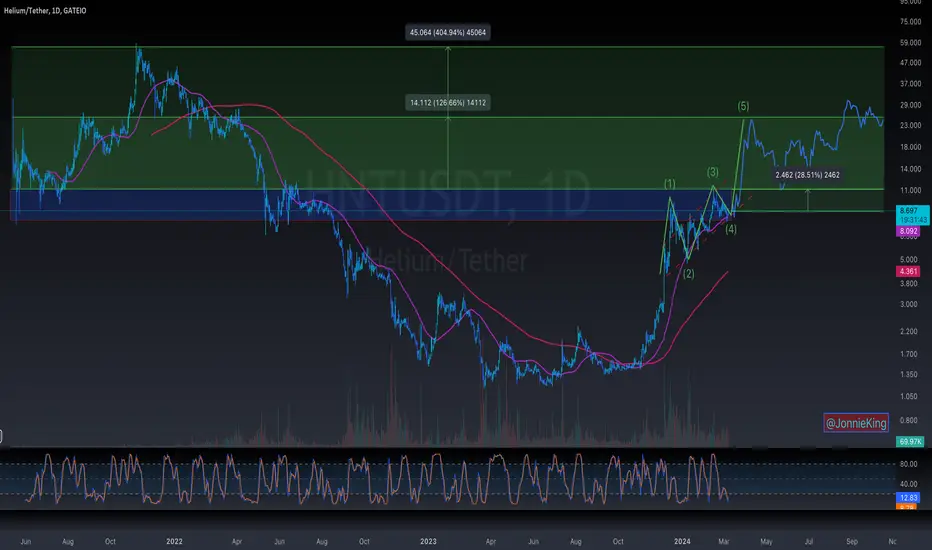Click 80.00 on the oscillator scale
Image resolution: width=932 pixels, height=550 pixels.
(x=908, y=464)
